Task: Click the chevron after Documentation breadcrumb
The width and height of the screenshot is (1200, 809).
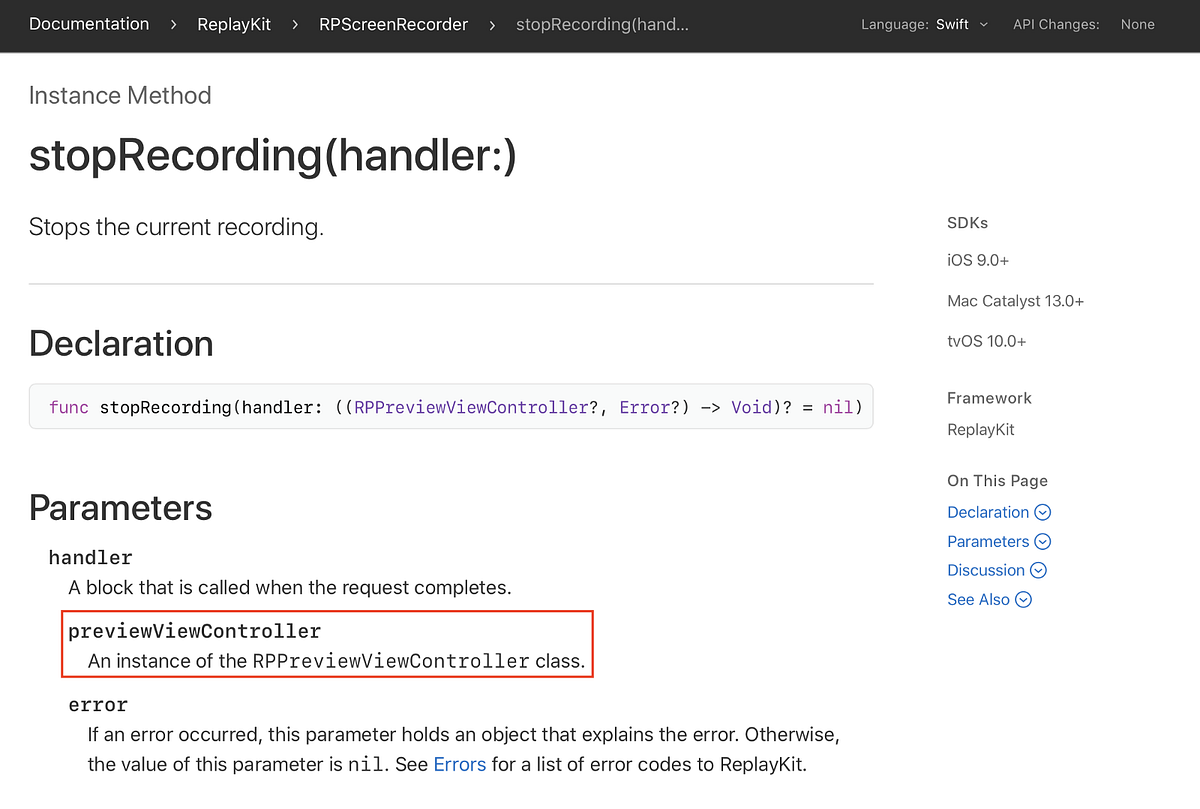Action: [173, 25]
